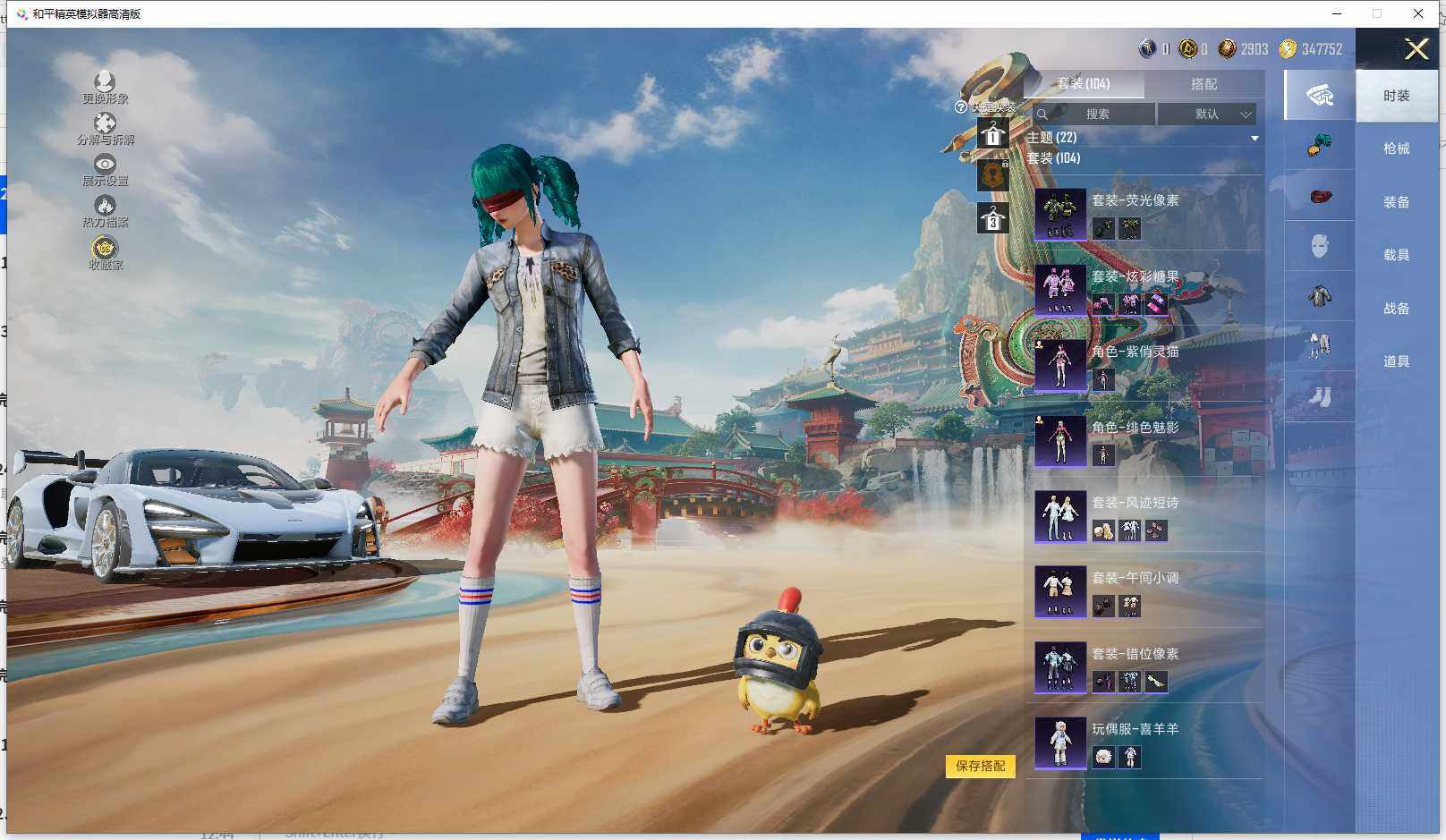
Task: Select the jacket tops category icon
Action: [1320, 296]
